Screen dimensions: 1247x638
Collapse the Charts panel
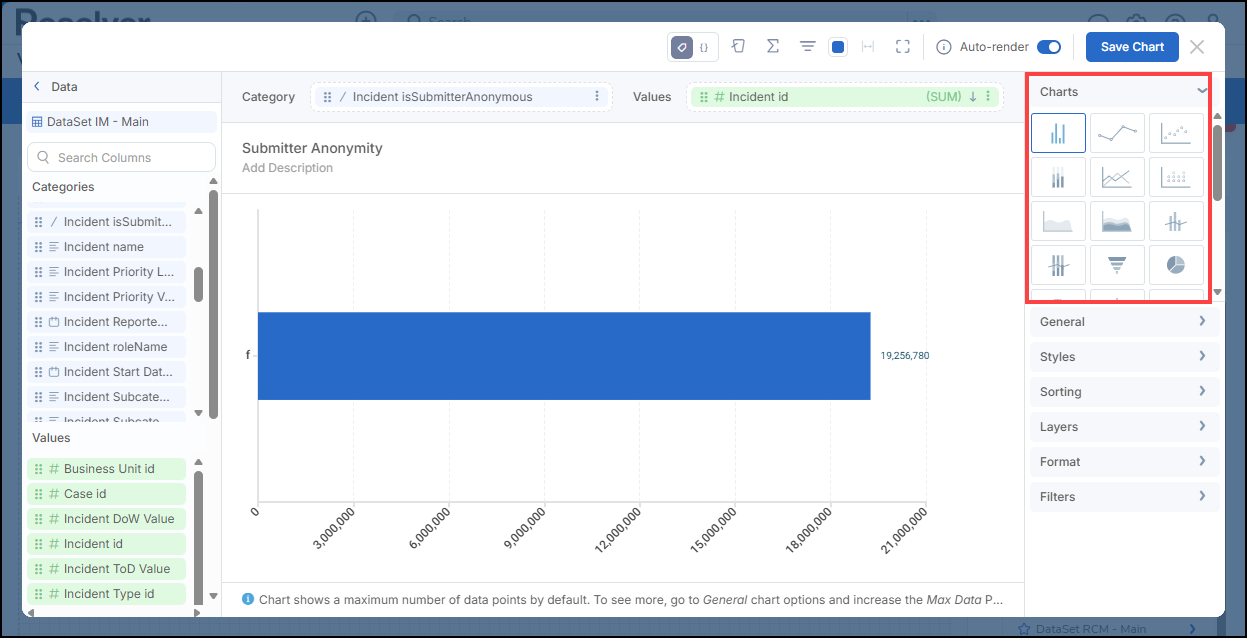[x=1201, y=91]
